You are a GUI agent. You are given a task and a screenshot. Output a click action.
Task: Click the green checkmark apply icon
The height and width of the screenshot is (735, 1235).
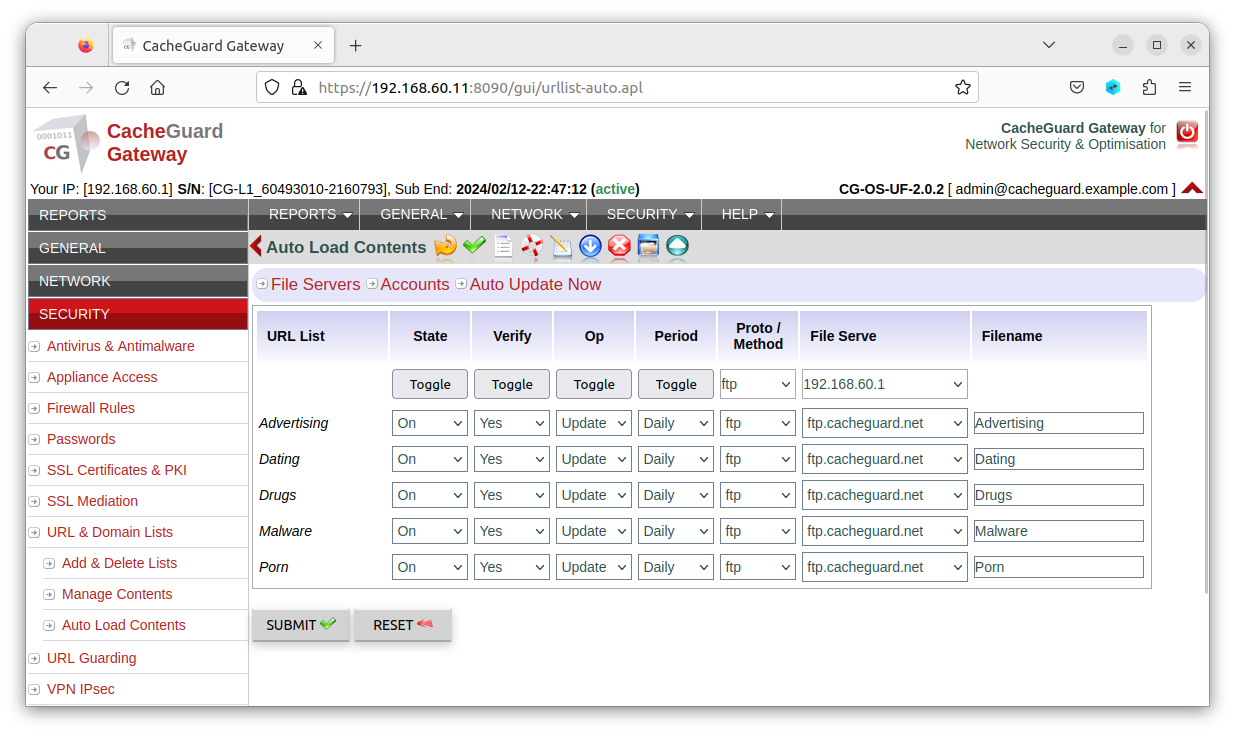pos(474,246)
